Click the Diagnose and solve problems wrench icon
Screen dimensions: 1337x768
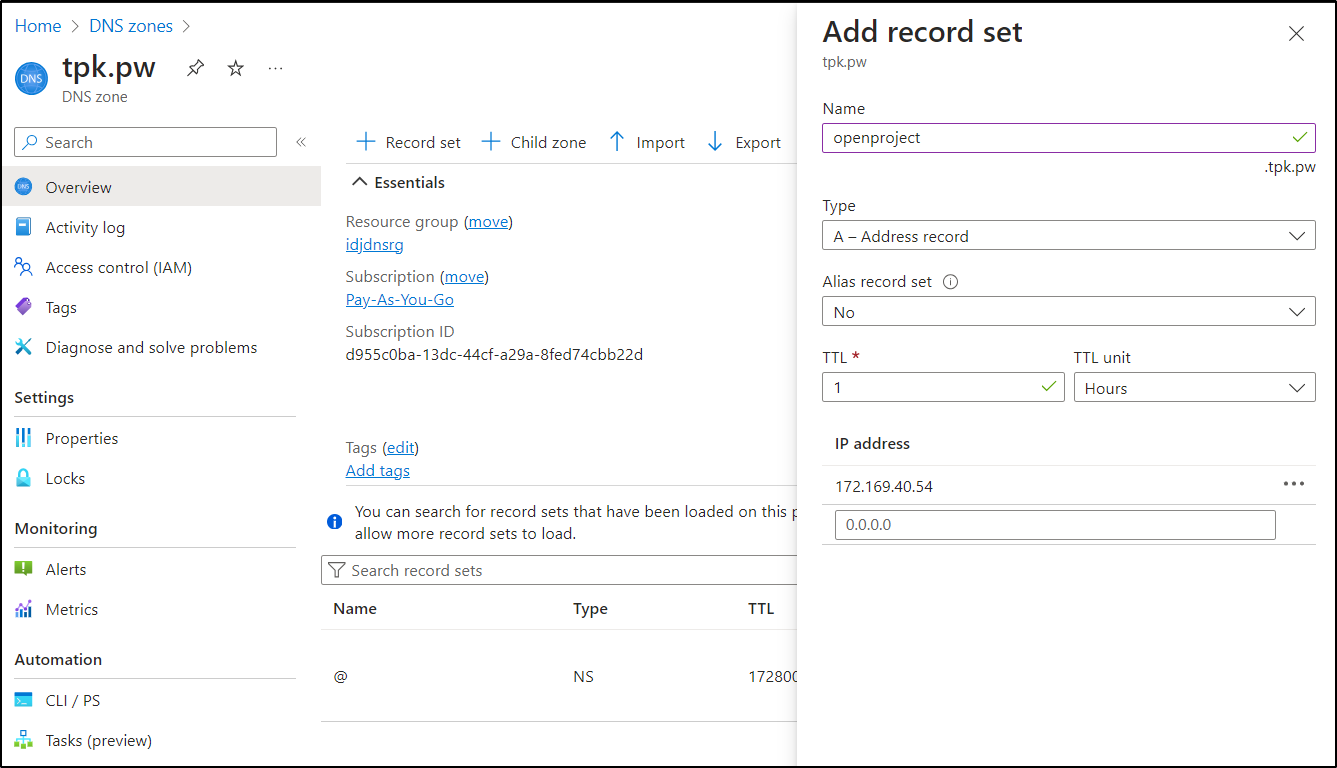click(24, 347)
